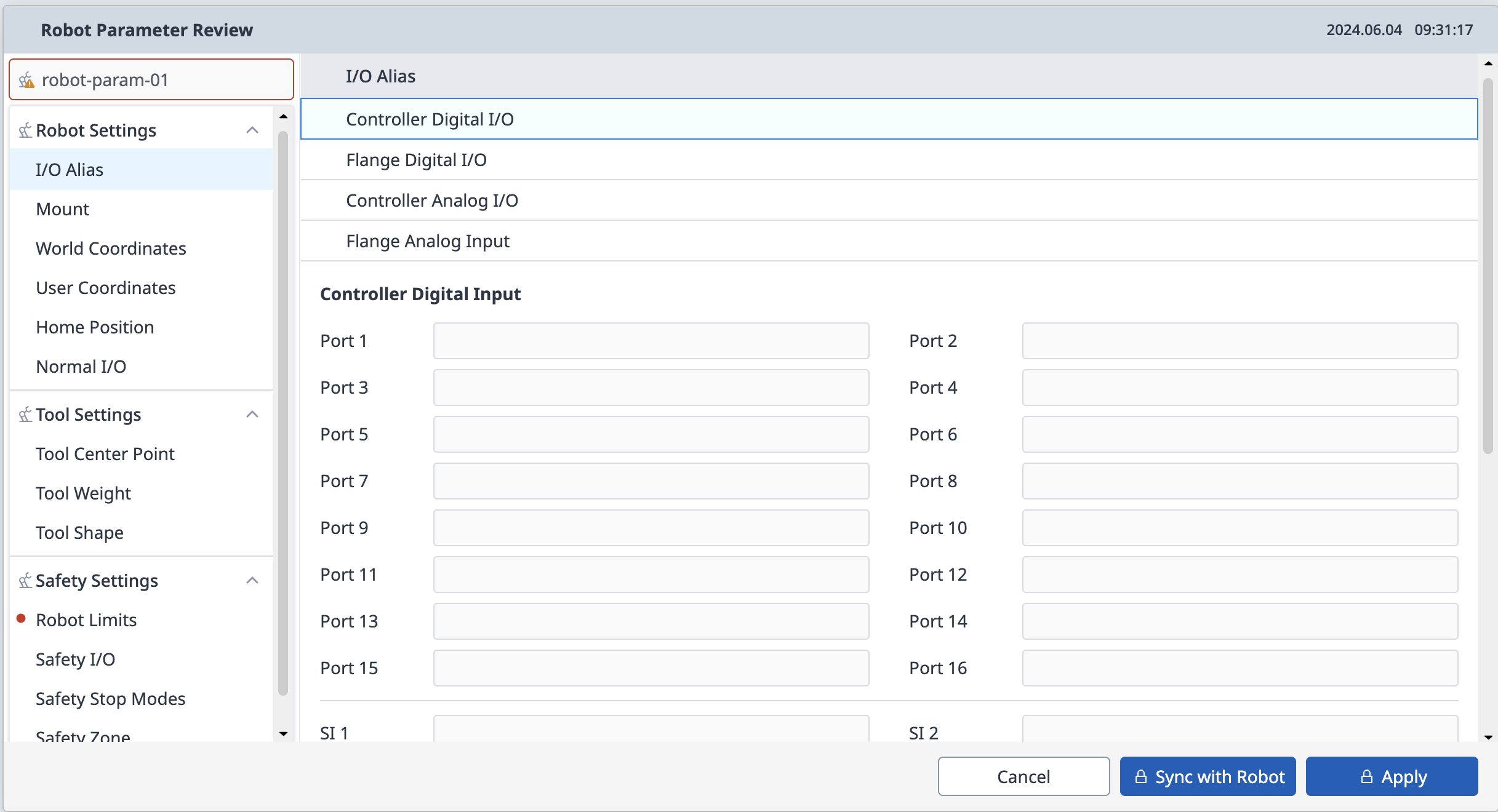Click the Port 8 alias input field
1498x812 pixels.
1240,481
